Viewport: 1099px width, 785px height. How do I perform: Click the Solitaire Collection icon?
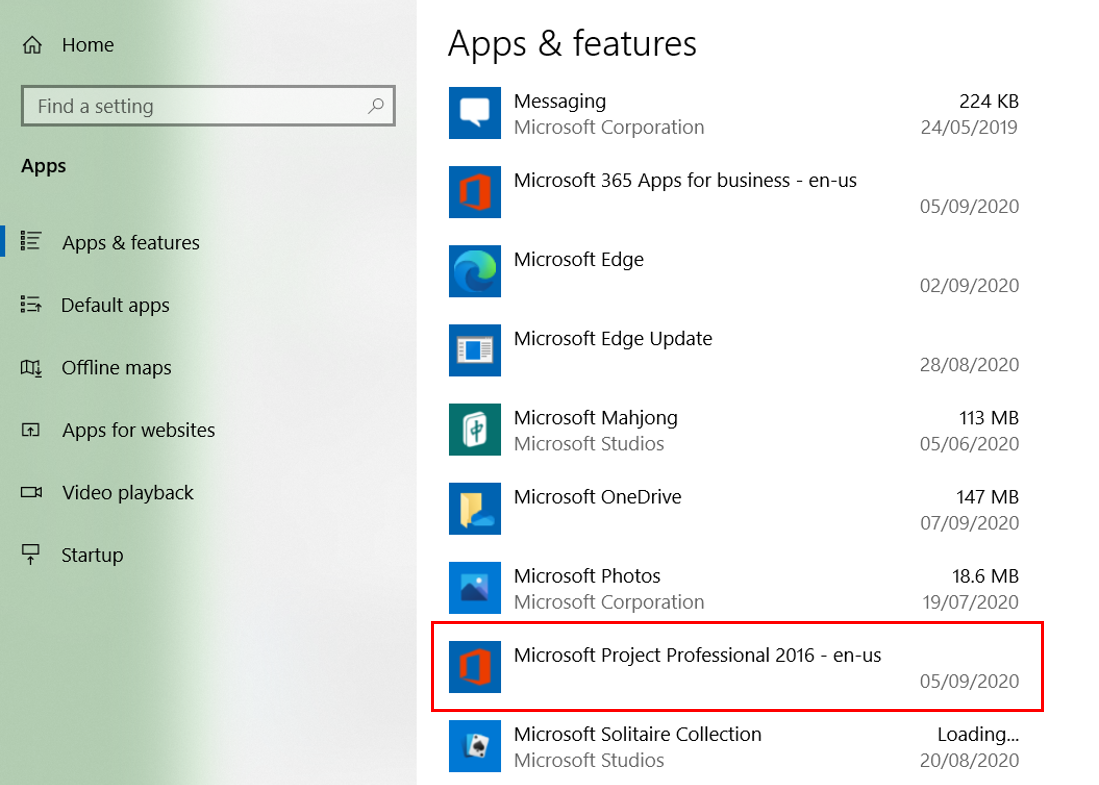pyautogui.click(x=475, y=746)
